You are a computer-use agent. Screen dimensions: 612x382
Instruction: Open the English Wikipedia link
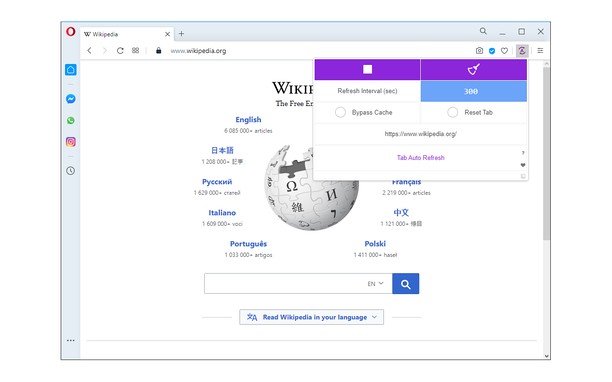[x=248, y=120]
